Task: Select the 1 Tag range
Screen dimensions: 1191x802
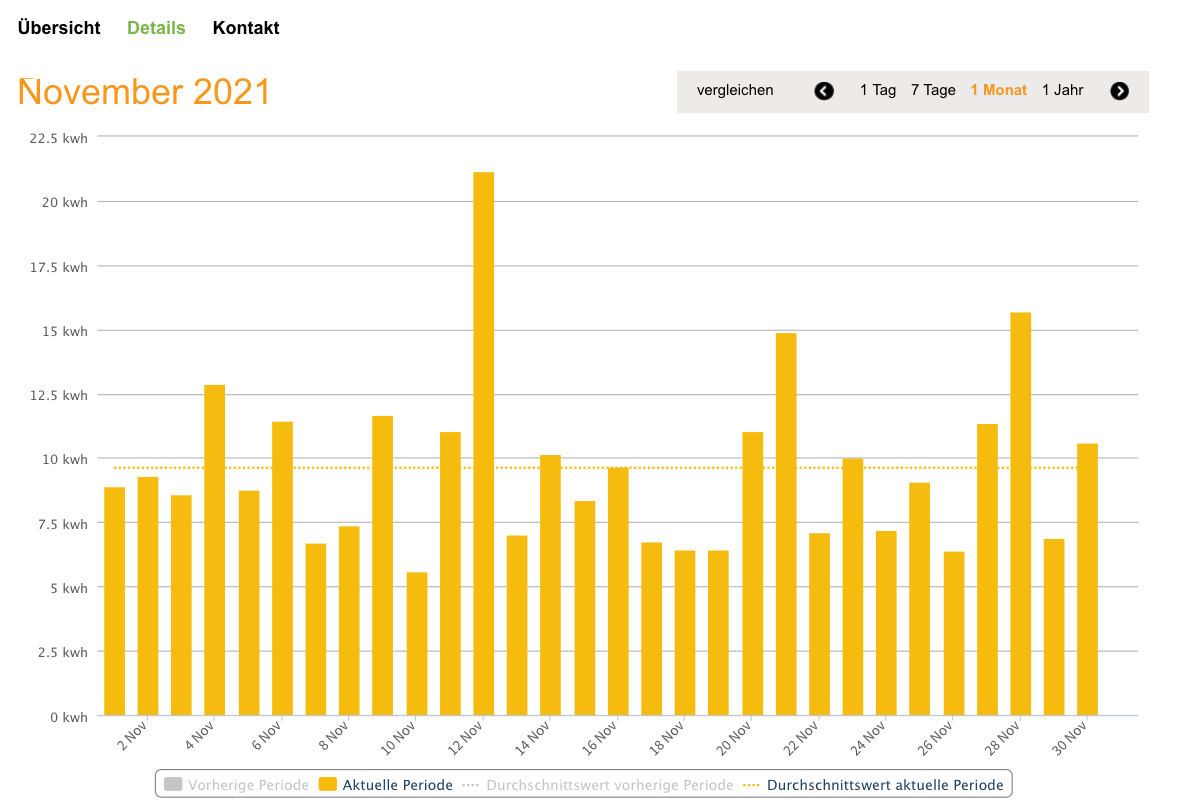Action: (x=877, y=90)
